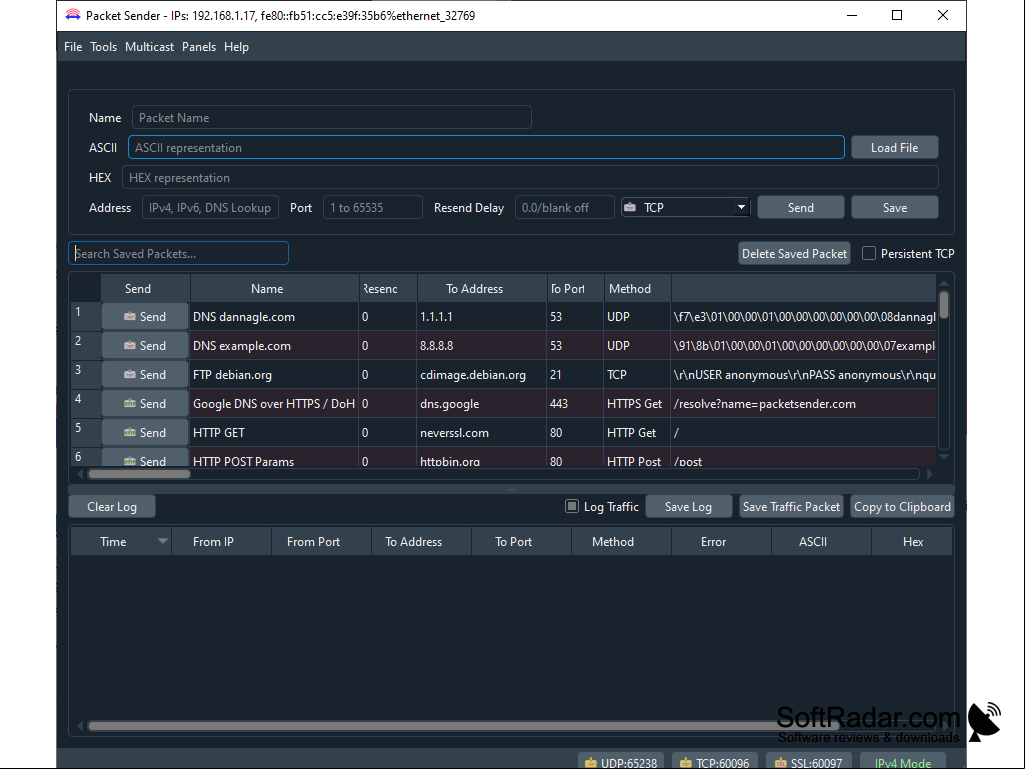
Task: Open the File menu
Action: [x=73, y=46]
